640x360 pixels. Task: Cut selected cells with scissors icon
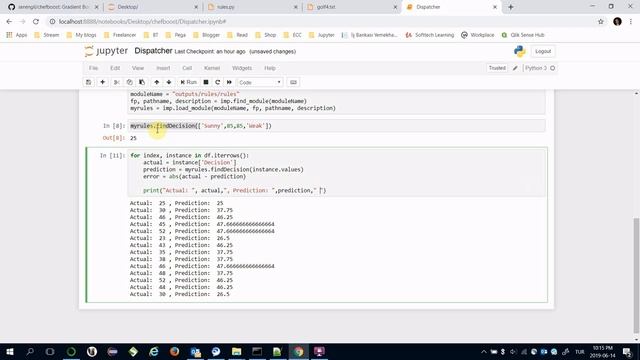[x=117, y=82]
